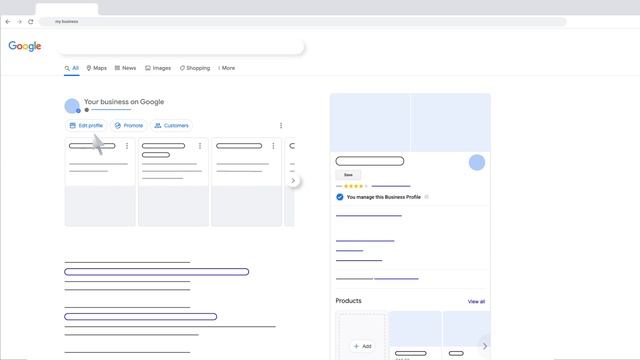
Task: Click the browser back arrow
Action: pos(8,22)
